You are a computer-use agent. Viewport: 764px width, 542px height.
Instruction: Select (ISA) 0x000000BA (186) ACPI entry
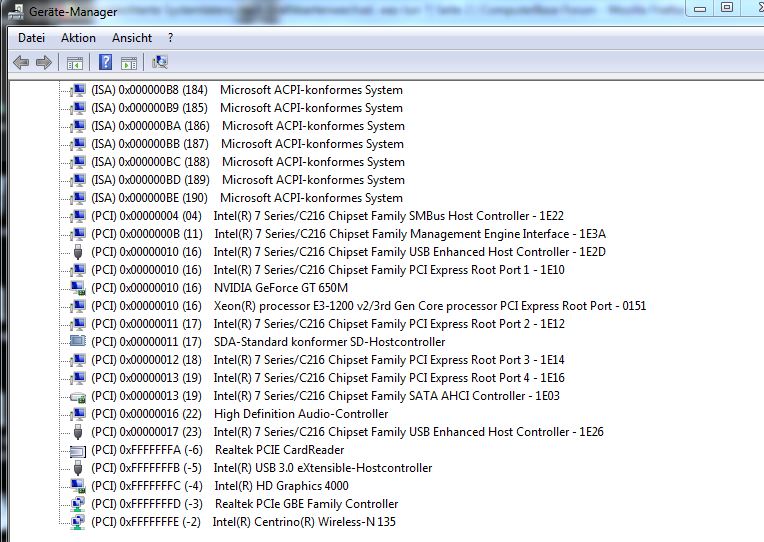248,126
